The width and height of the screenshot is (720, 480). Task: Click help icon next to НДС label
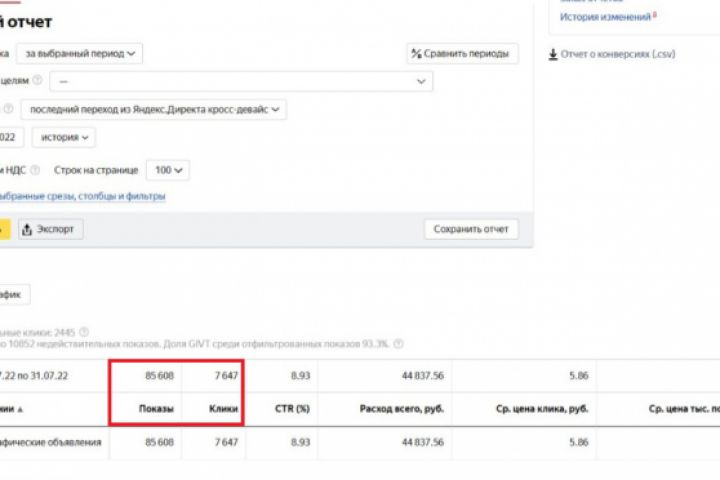click(35, 170)
